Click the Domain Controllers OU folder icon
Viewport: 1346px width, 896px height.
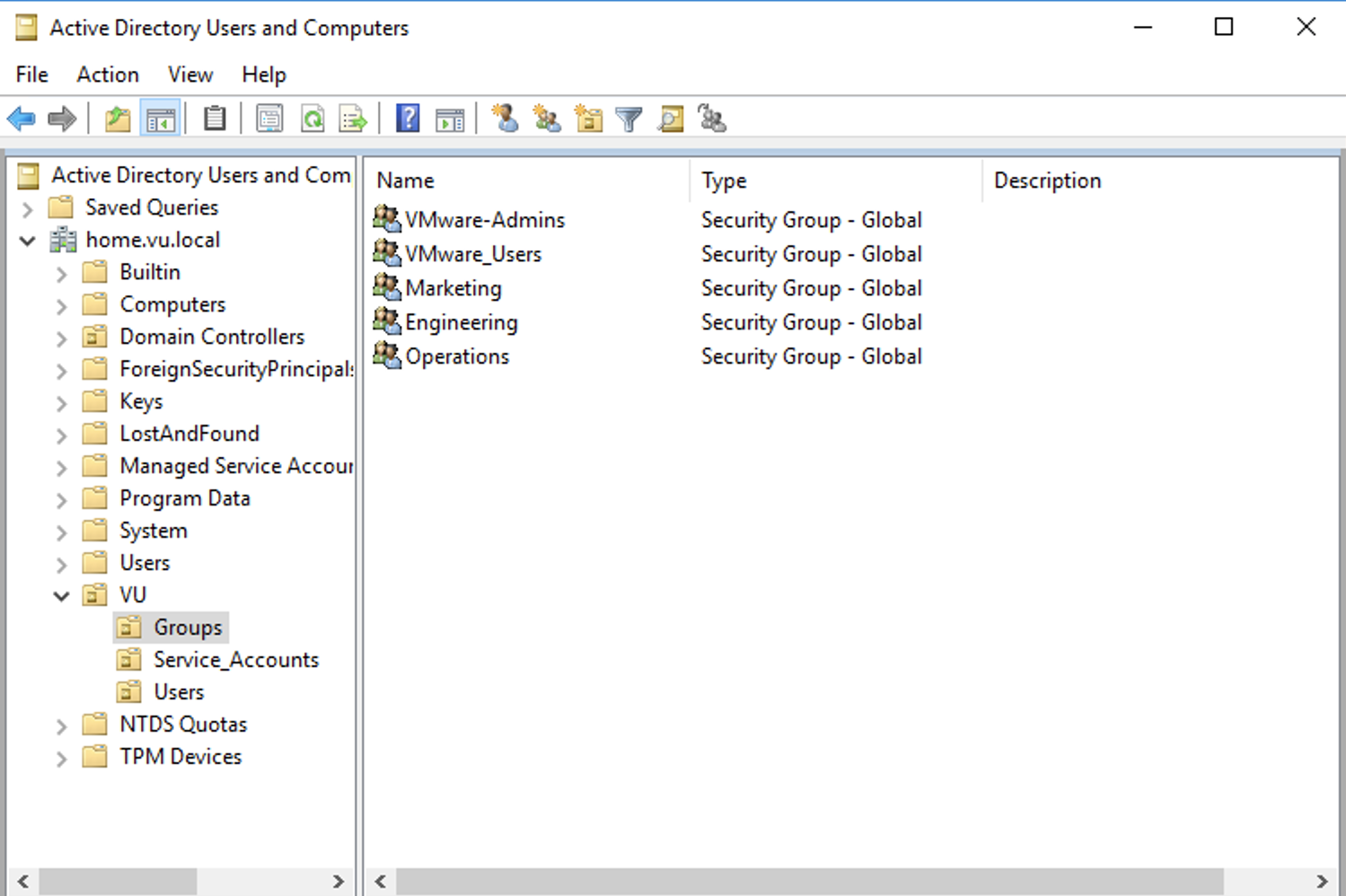click(x=95, y=337)
